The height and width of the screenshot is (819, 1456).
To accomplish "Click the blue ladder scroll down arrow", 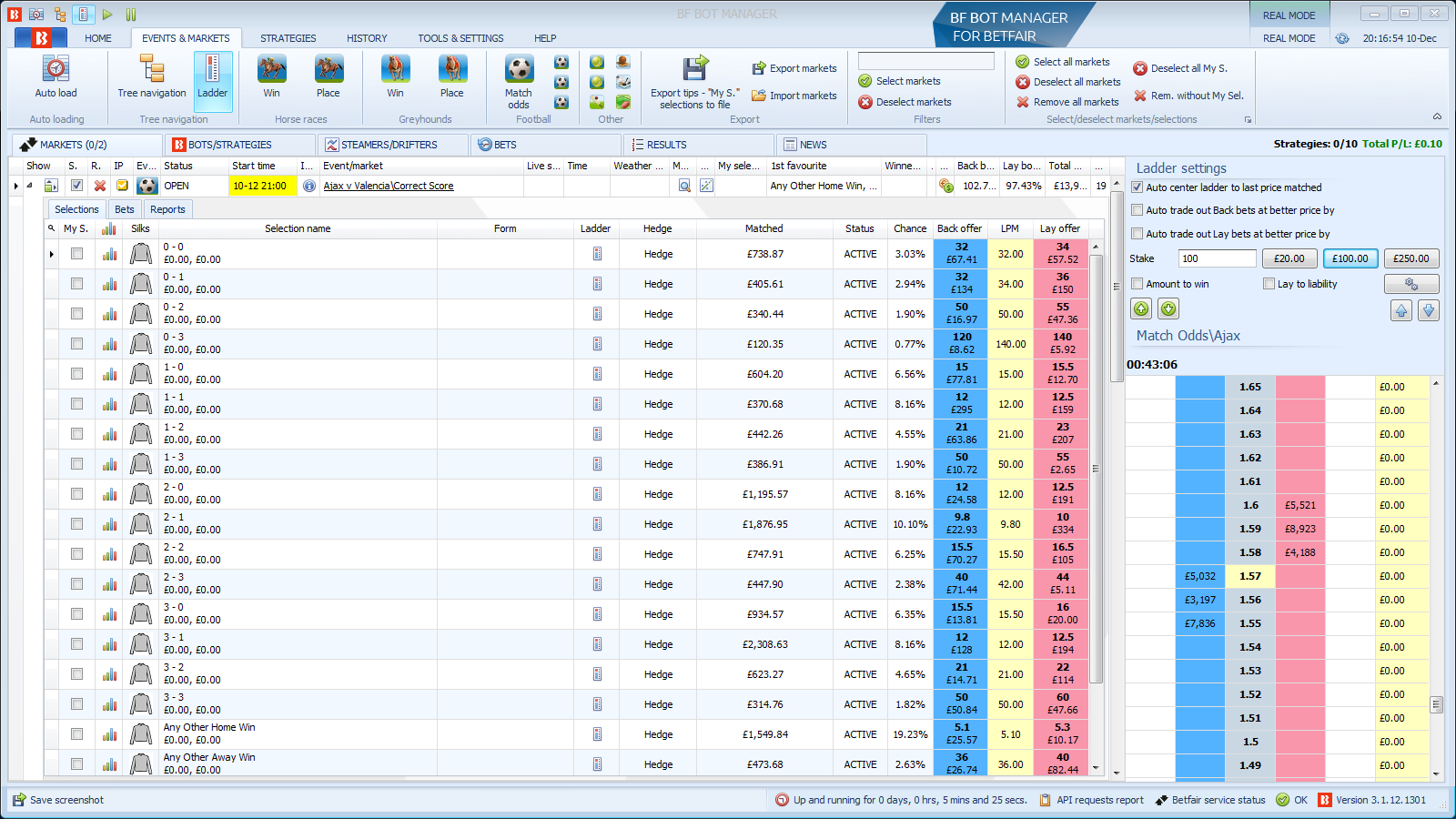I will pos(1429,310).
